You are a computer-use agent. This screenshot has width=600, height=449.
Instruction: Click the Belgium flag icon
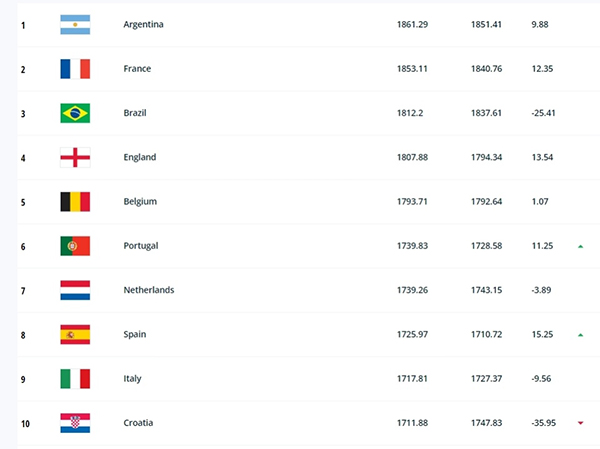point(75,201)
